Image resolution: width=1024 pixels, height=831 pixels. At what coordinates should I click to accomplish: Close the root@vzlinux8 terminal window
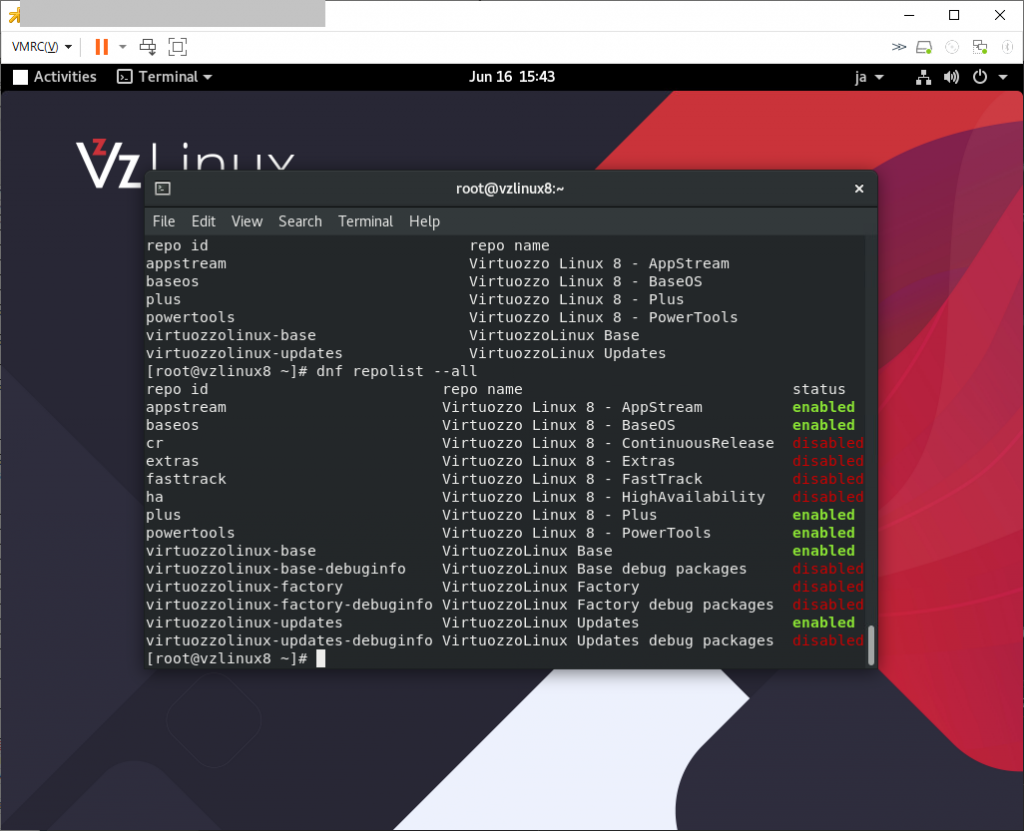(x=859, y=189)
